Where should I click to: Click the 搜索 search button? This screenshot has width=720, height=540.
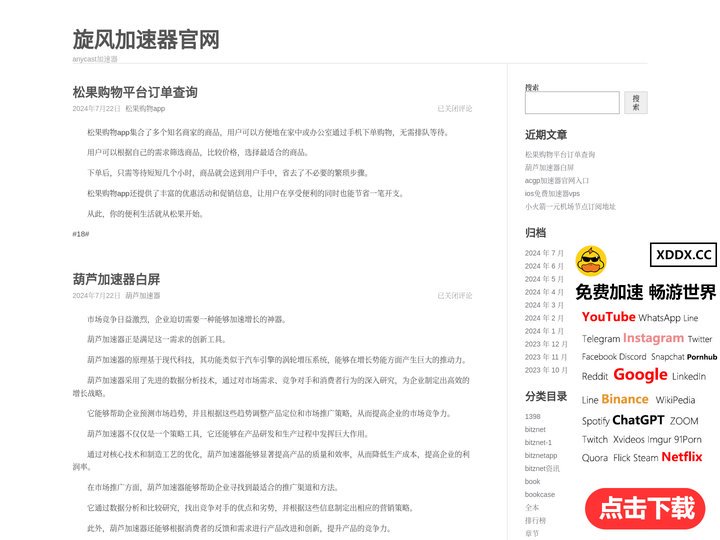pos(636,102)
